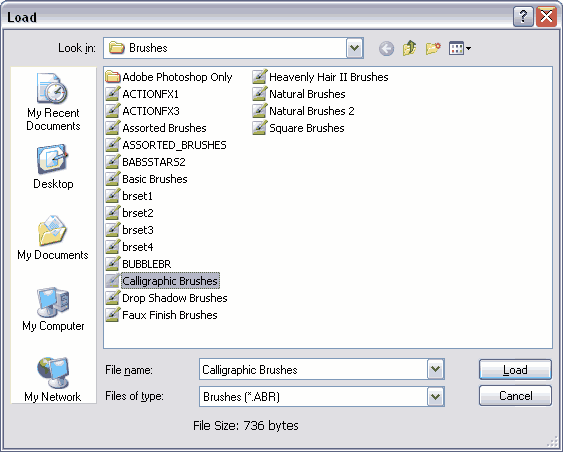Select My Computer in the places bar

[53, 309]
